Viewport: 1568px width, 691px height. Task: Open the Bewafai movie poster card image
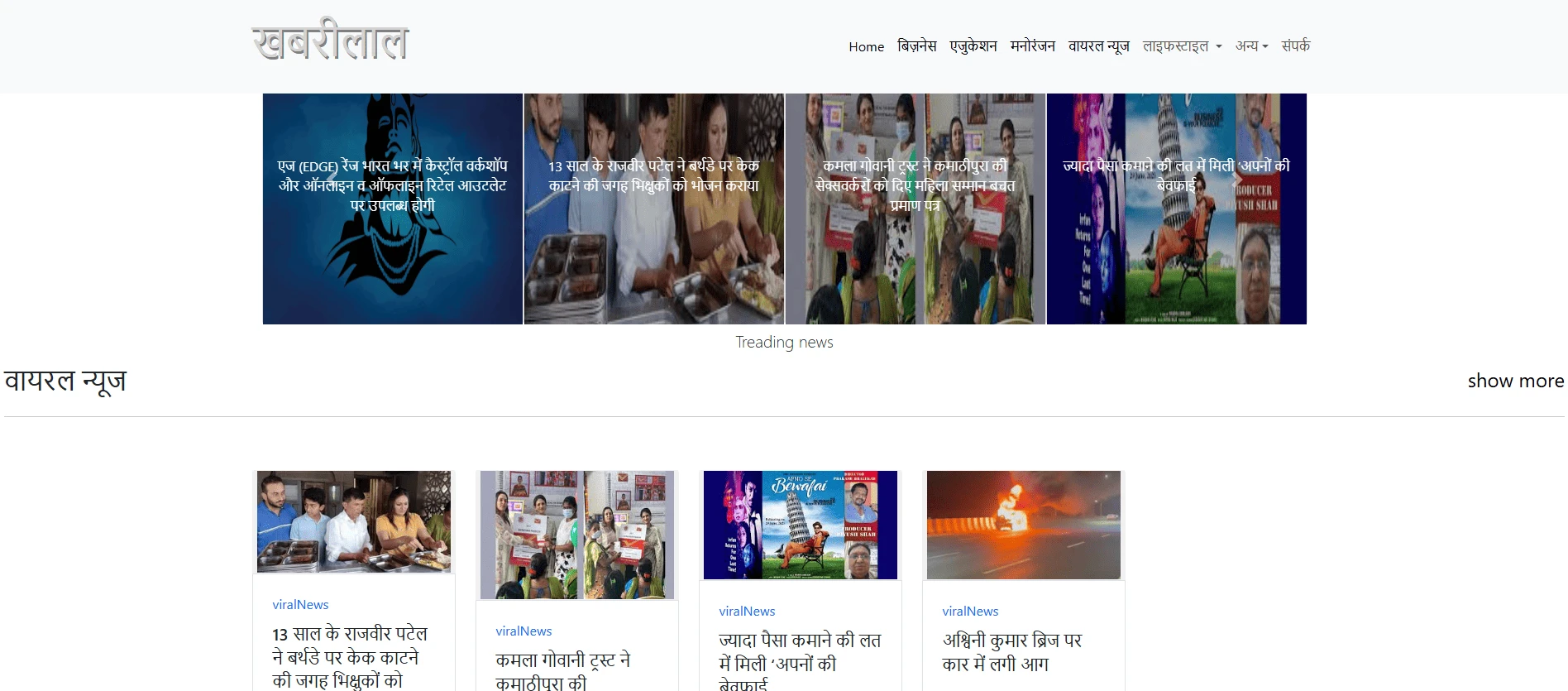coord(800,525)
